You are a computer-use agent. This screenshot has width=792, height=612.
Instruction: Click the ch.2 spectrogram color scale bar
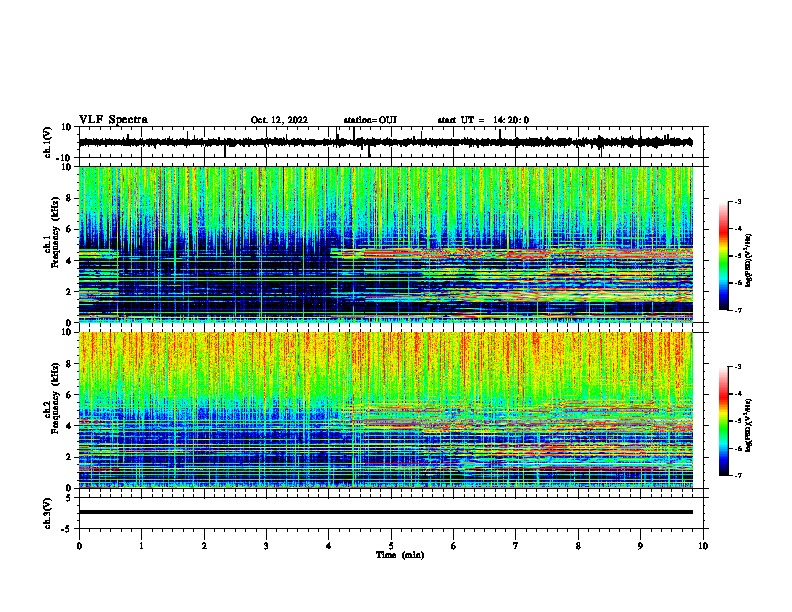click(x=724, y=421)
